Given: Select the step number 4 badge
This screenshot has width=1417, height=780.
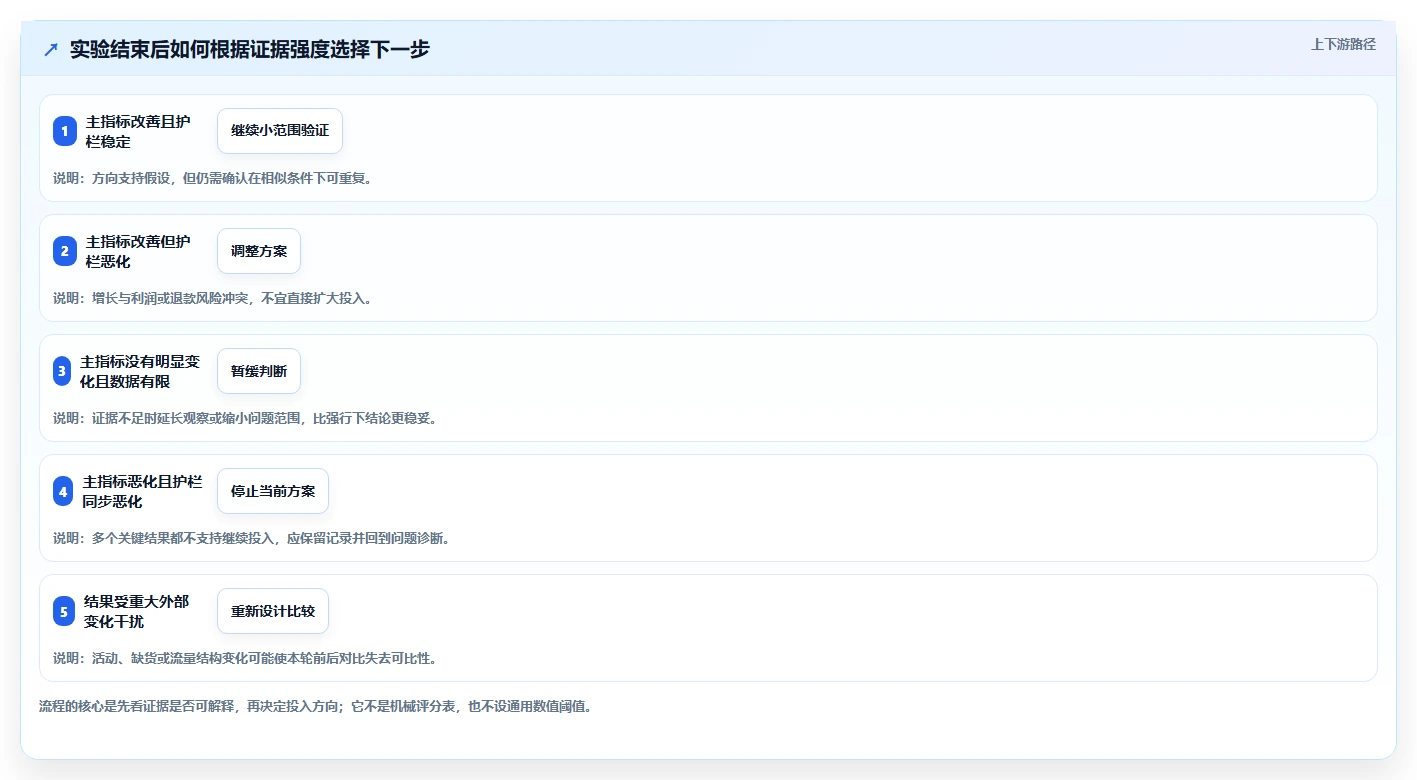Looking at the screenshot, I should coord(63,491).
